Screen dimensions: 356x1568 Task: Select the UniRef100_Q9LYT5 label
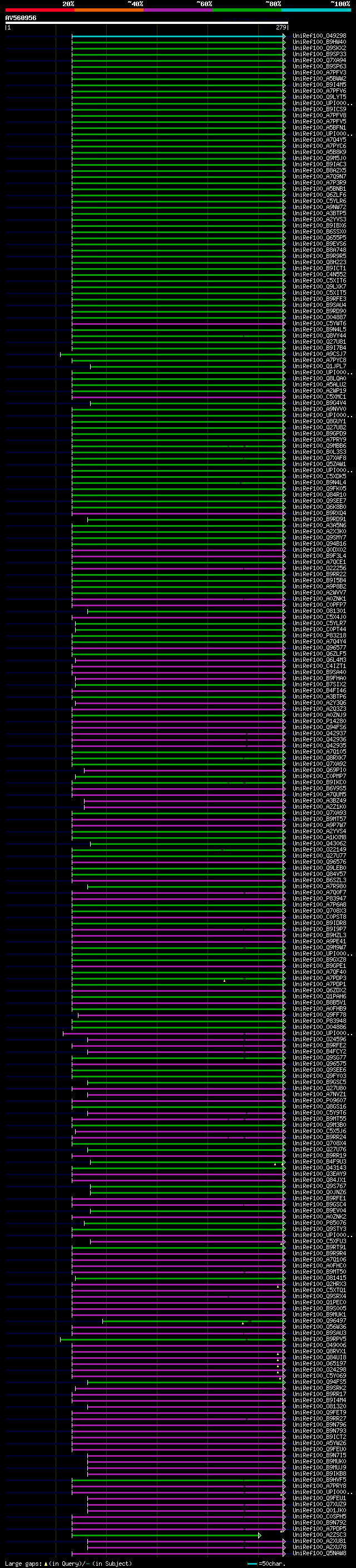[x=319, y=97]
